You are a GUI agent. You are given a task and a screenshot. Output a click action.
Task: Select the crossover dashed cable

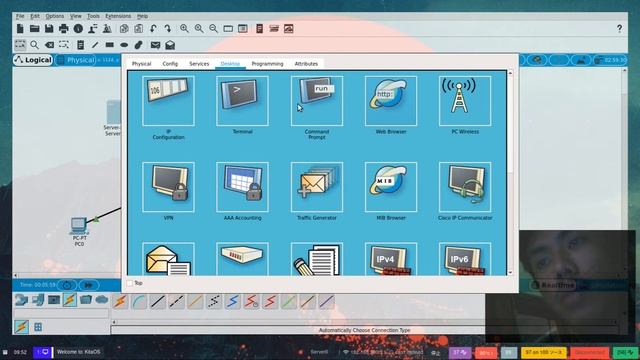pos(176,302)
